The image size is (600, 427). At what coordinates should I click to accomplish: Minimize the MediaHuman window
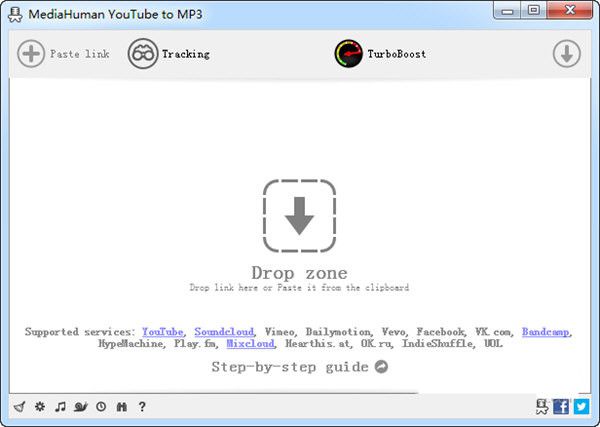[x=507, y=10]
